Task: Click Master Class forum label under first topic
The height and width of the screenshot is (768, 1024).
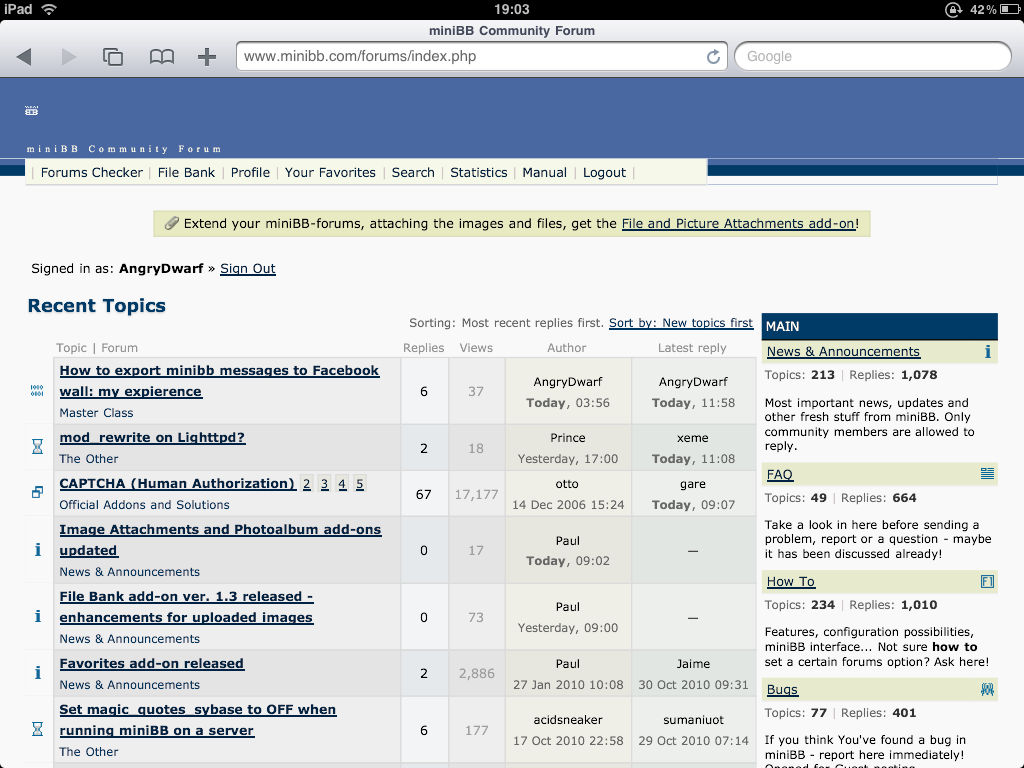Action: [96, 413]
